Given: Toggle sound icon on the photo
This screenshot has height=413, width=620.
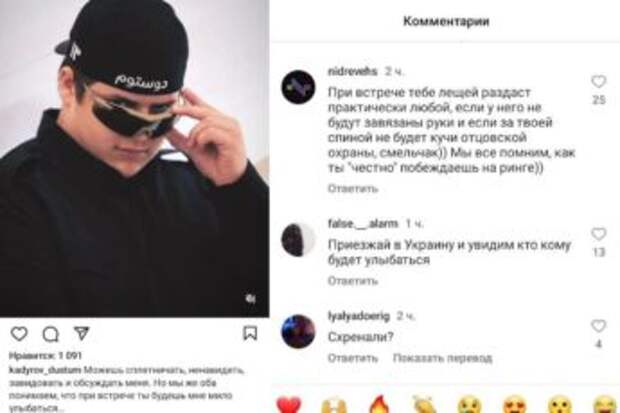Looking at the screenshot, I should pos(250,299).
